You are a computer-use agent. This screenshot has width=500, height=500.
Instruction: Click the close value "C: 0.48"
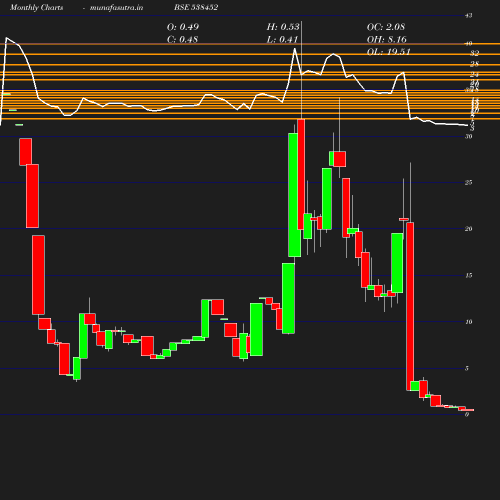click(x=182, y=40)
